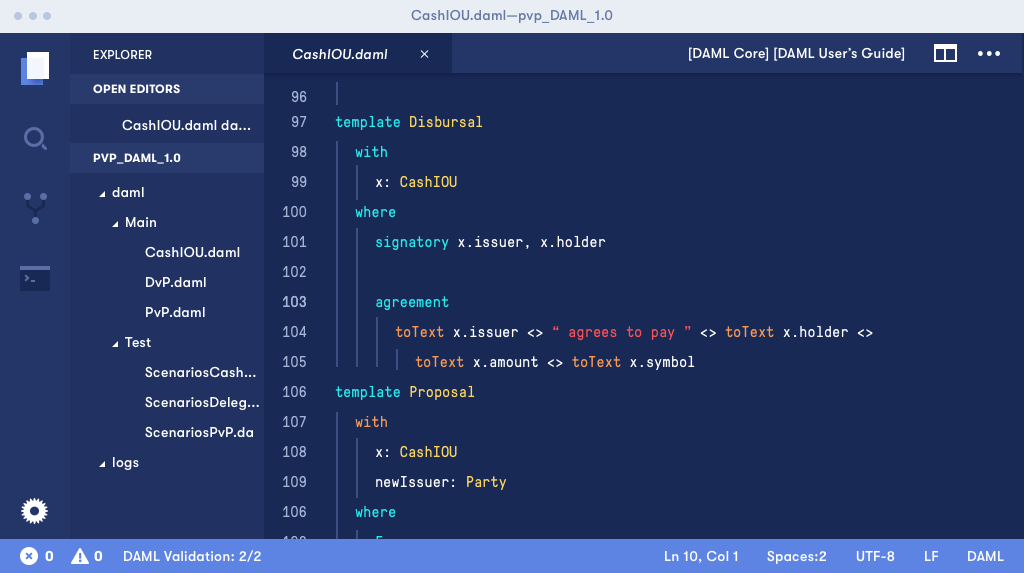Open the more actions ellipsis menu

pyautogui.click(x=989, y=54)
